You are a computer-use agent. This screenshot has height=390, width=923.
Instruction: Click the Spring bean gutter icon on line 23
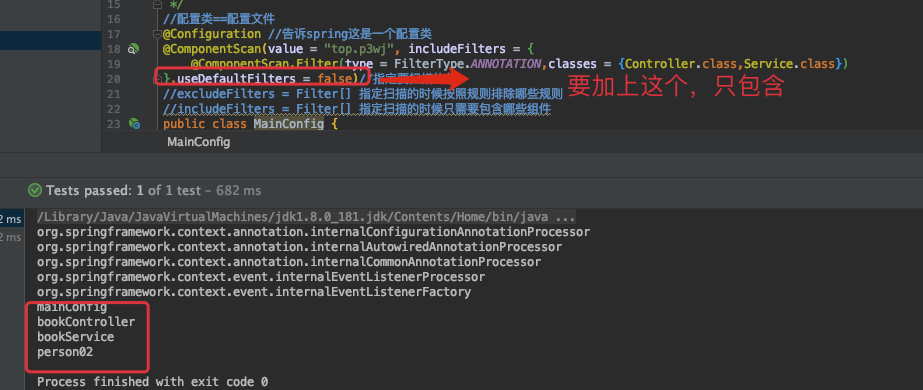134,124
